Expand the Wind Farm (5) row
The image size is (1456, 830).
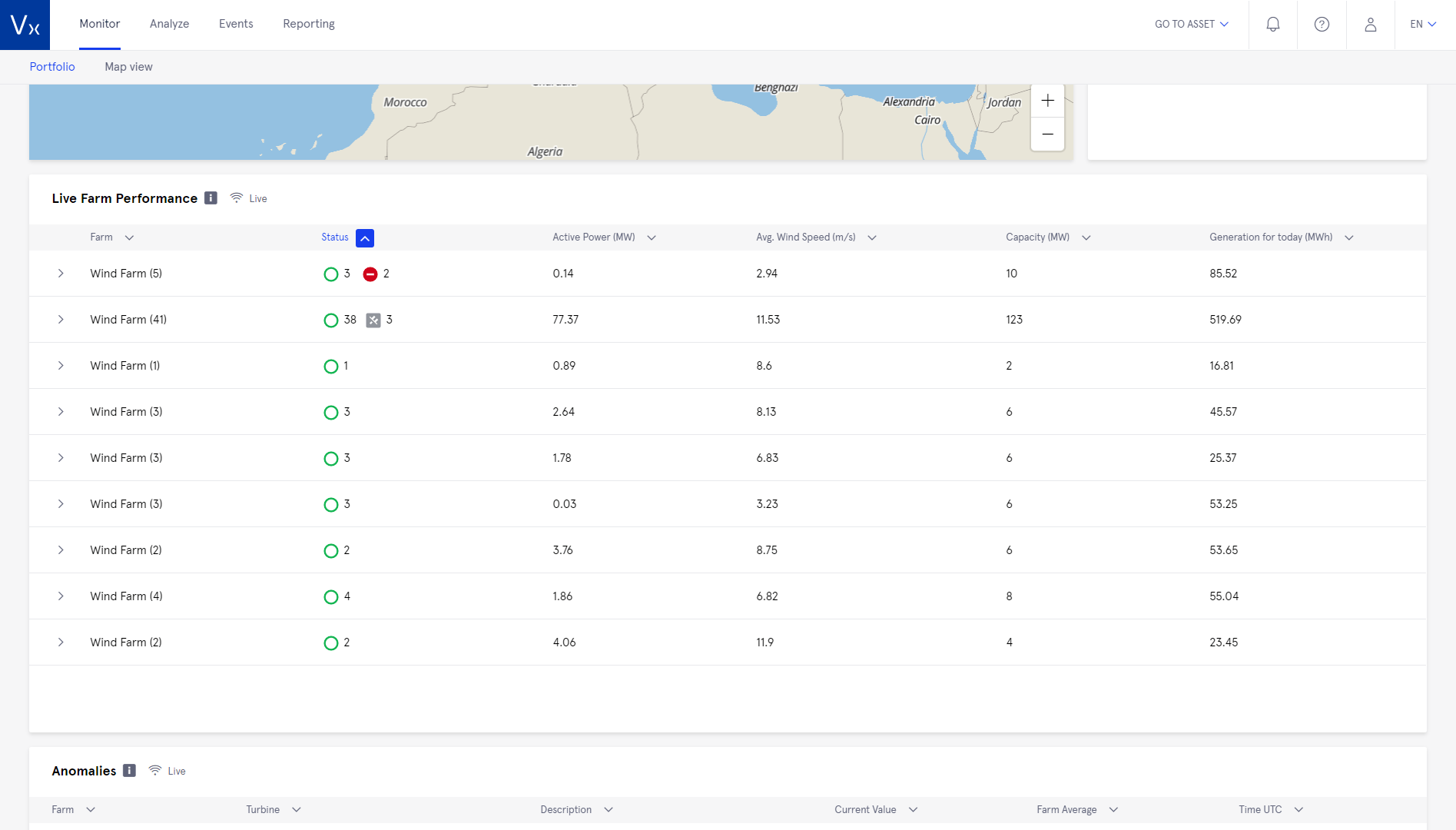(x=61, y=274)
